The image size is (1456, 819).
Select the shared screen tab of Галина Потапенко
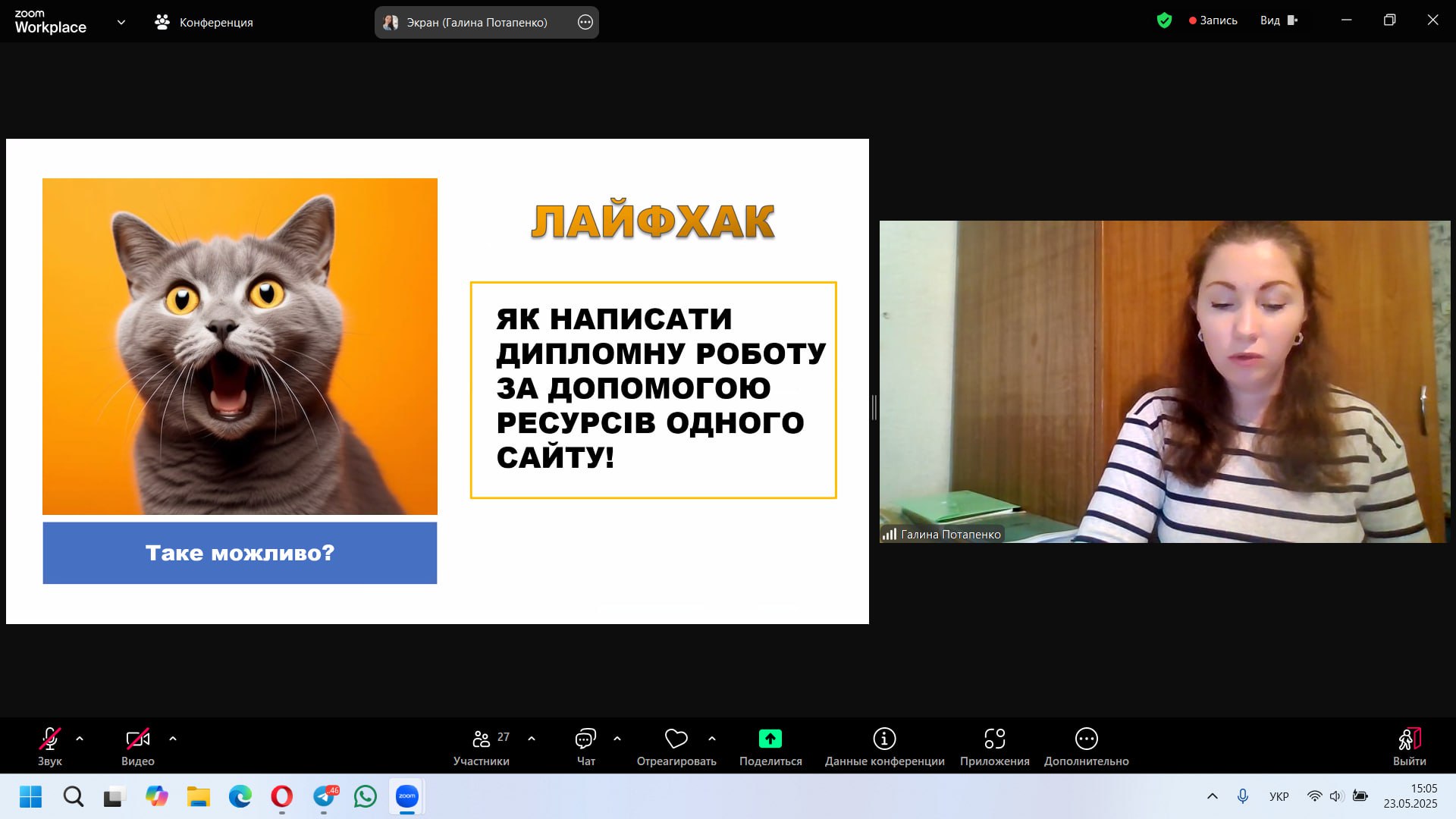476,23
